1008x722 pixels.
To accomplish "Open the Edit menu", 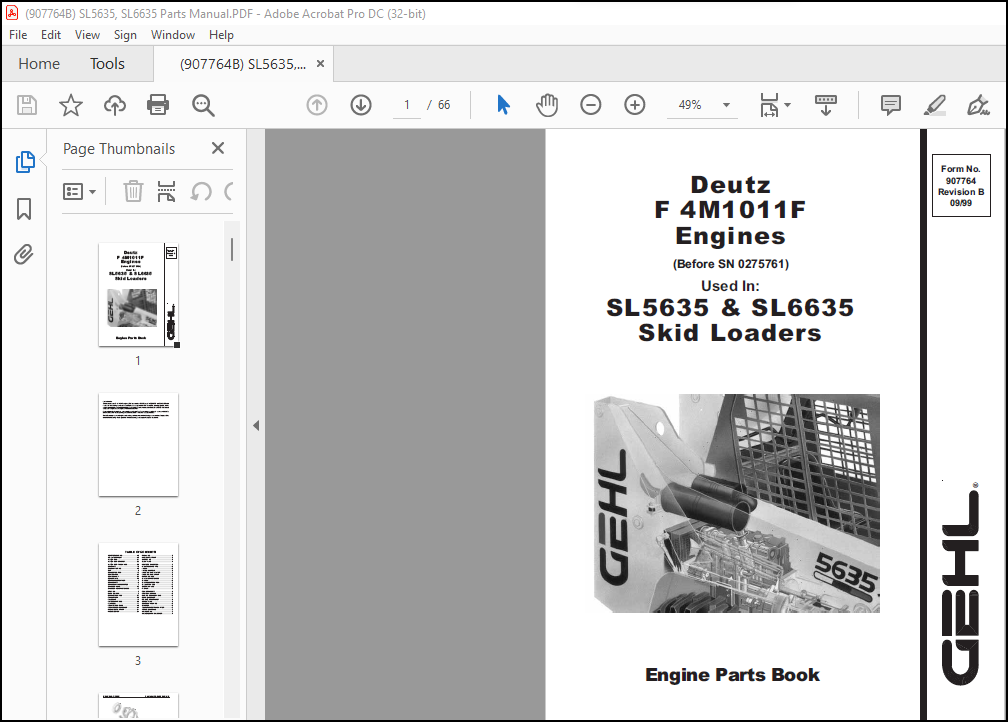I will [51, 35].
